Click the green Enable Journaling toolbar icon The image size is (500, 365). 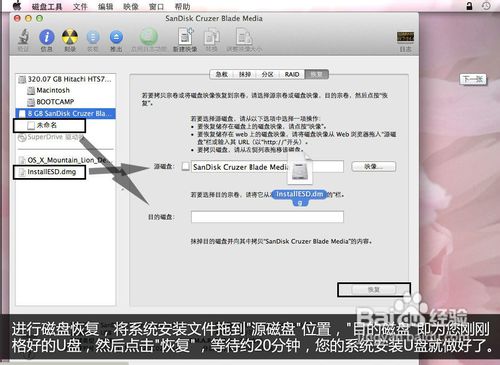[x=149, y=37]
